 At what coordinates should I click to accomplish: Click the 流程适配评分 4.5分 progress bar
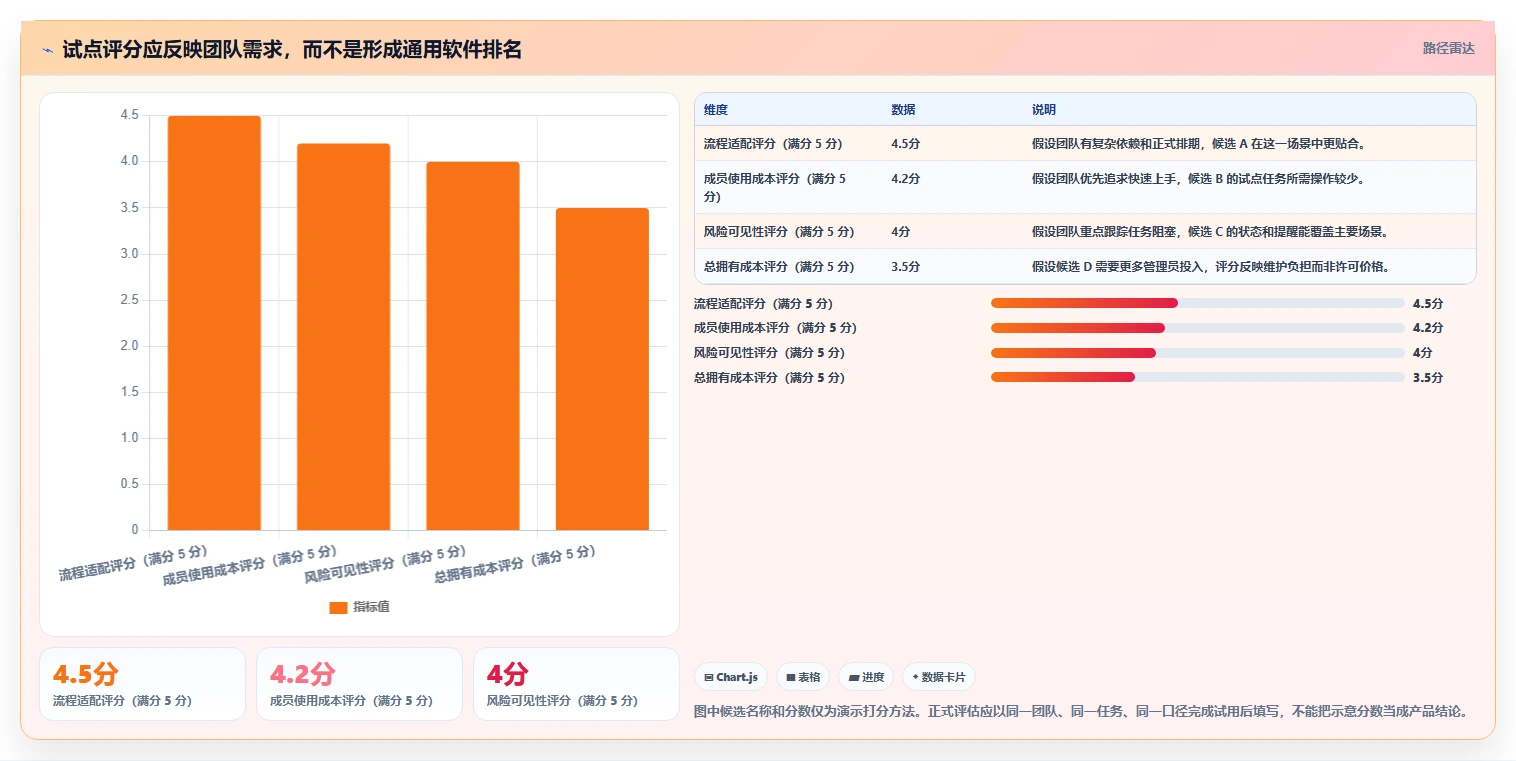pyautogui.click(x=1198, y=303)
